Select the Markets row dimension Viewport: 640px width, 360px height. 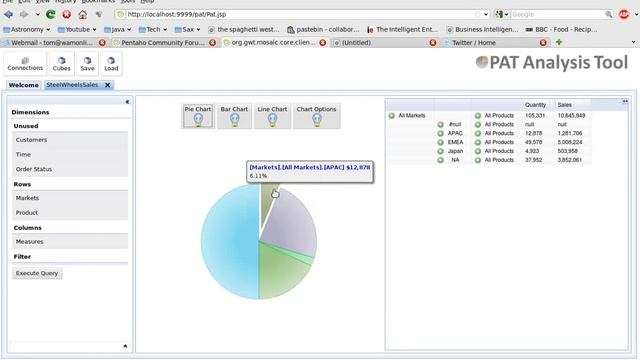click(70, 198)
